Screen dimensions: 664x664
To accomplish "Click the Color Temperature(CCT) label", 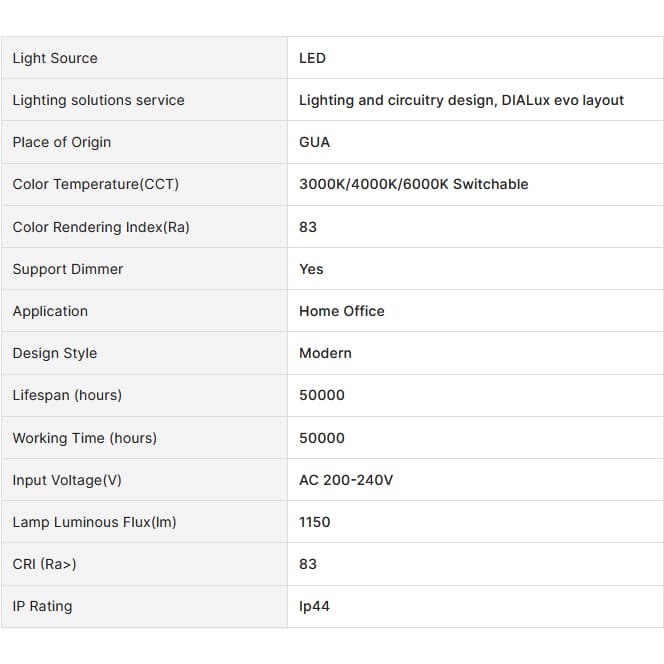I will [96, 184].
